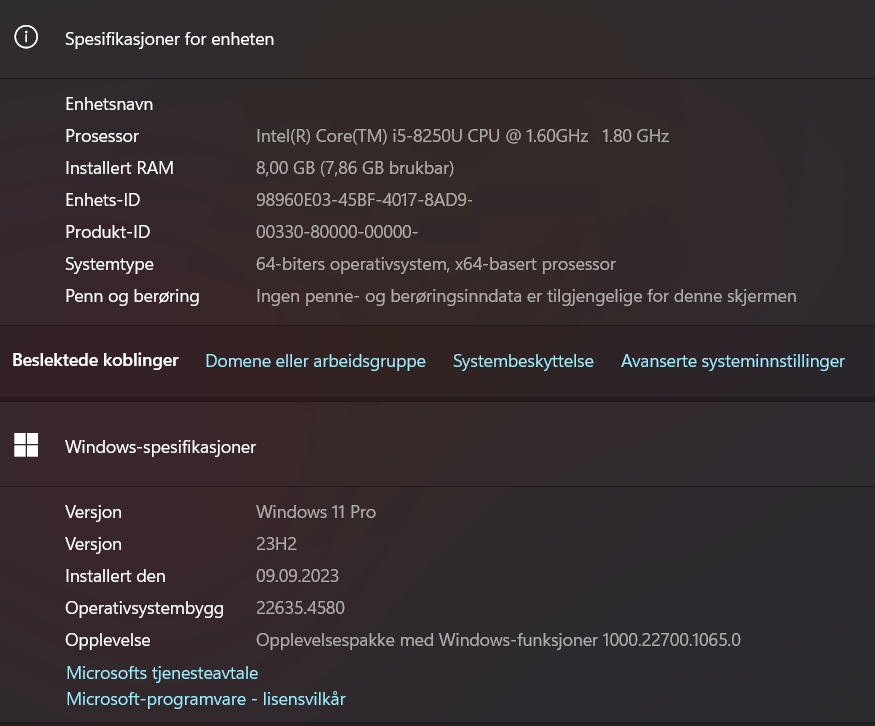The image size is (875, 726).
Task: Select the Opplevelsespakke med Windows-funksjoner value
Action: (498, 640)
